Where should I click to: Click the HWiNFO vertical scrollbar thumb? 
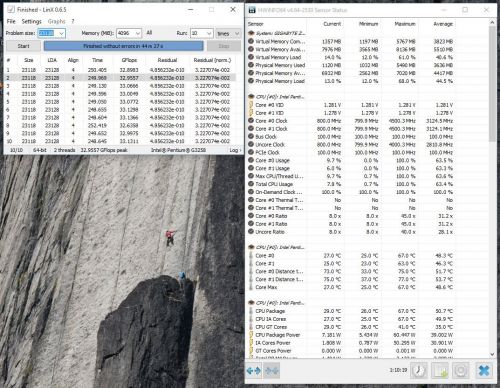(x=492, y=83)
